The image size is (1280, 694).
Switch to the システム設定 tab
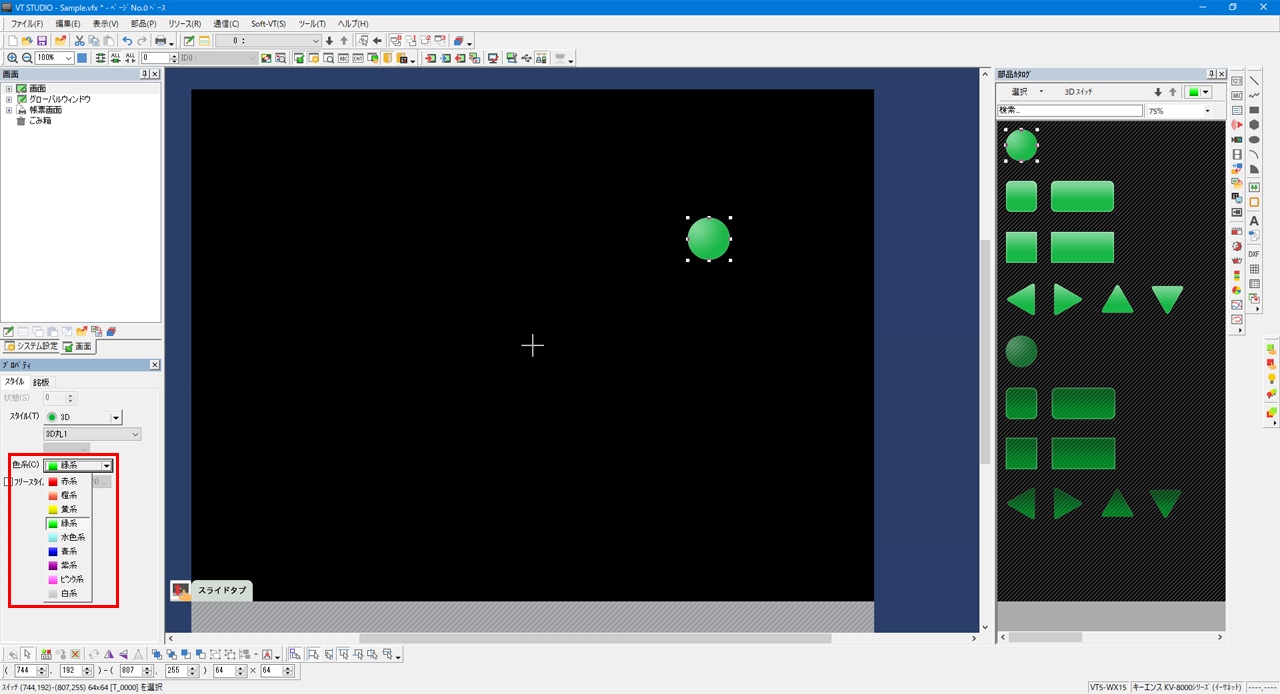click(31, 346)
